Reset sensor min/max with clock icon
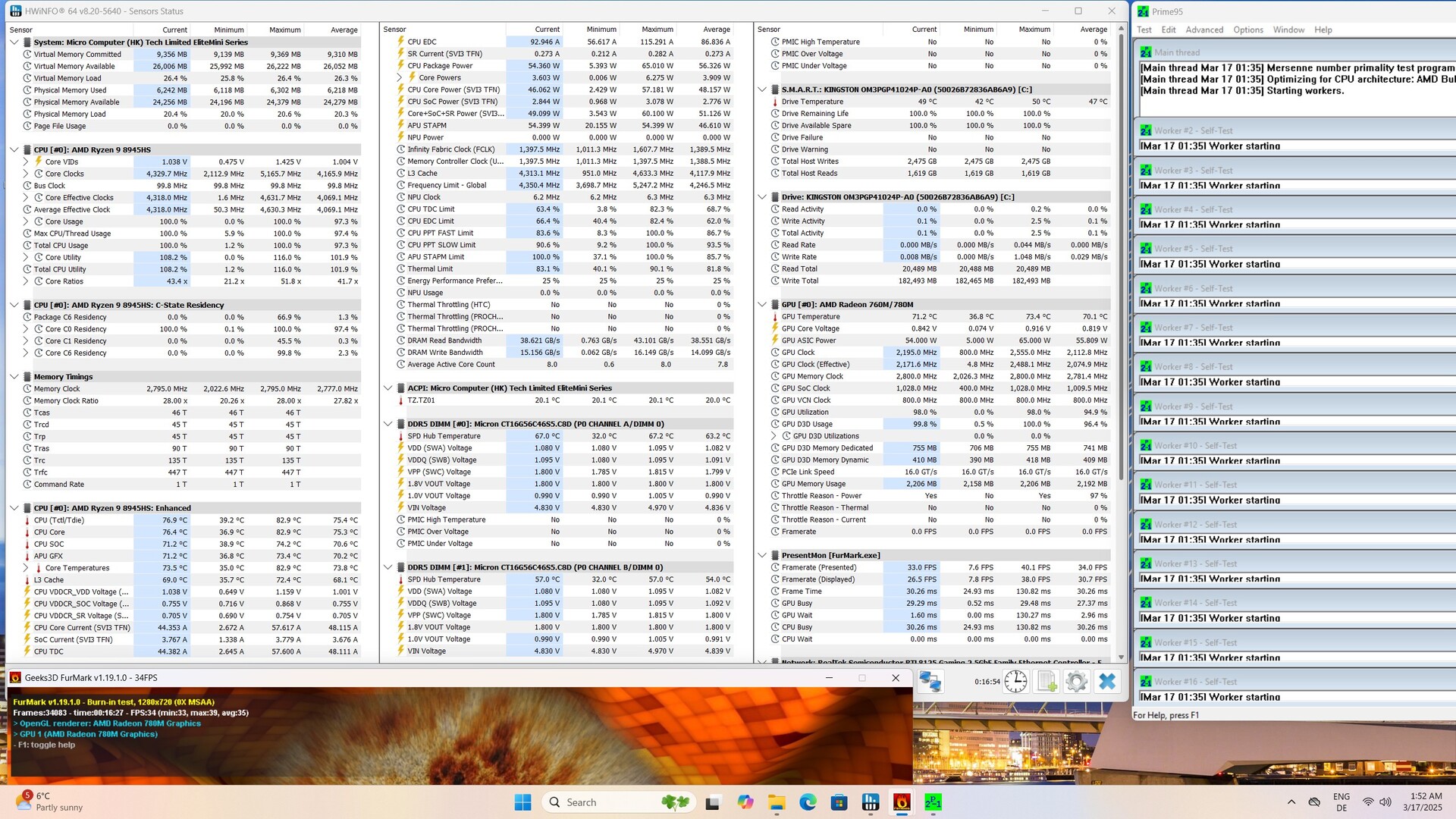The image size is (1456, 819). click(1015, 681)
